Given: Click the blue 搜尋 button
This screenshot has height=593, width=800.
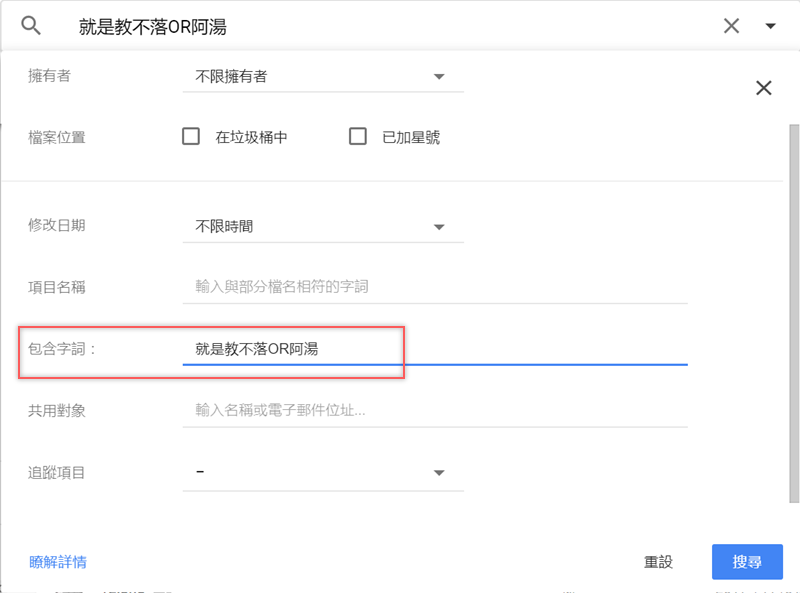Looking at the screenshot, I should [747, 562].
